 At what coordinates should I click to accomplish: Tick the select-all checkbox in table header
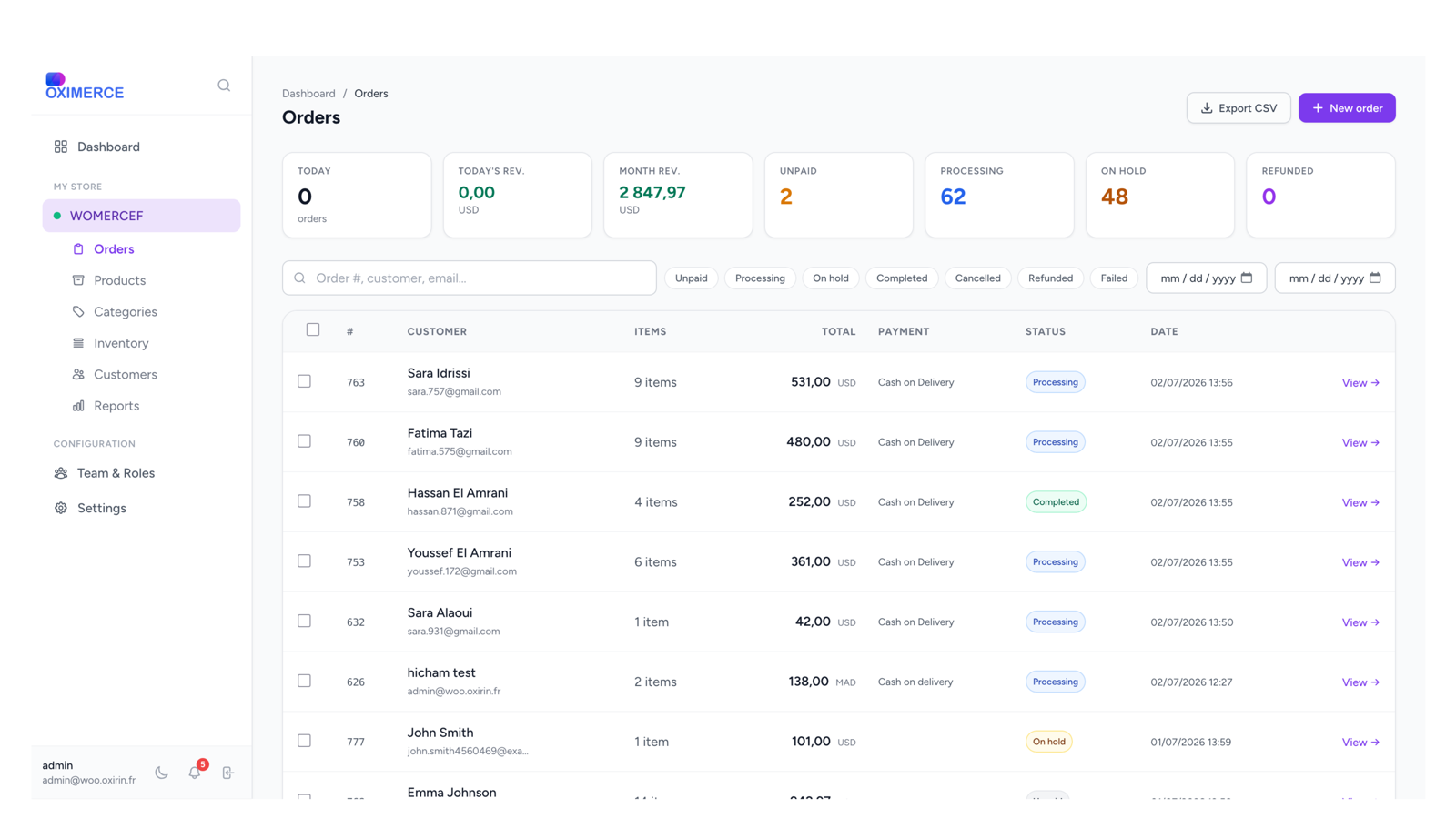313,329
